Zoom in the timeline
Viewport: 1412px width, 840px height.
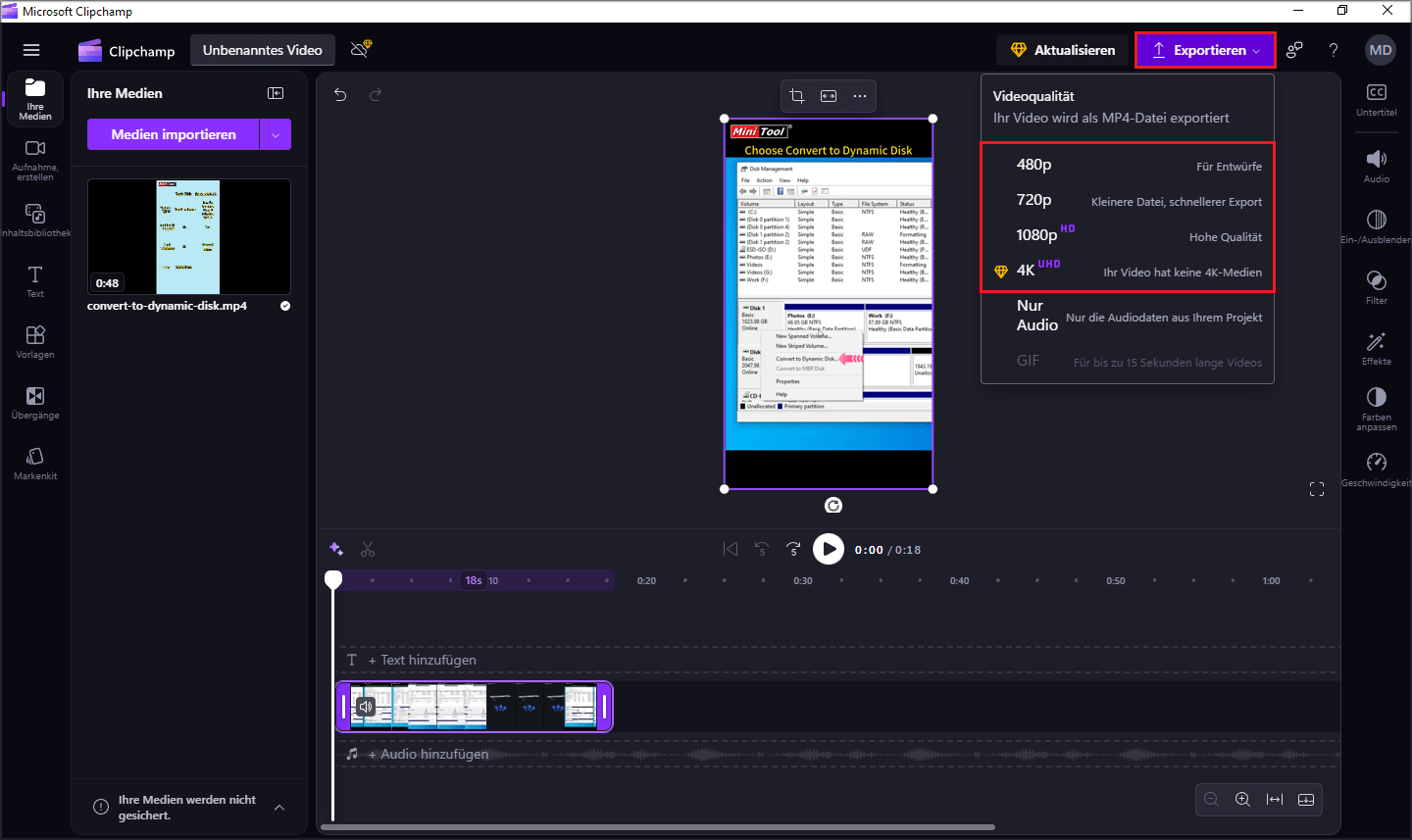coord(1243,800)
